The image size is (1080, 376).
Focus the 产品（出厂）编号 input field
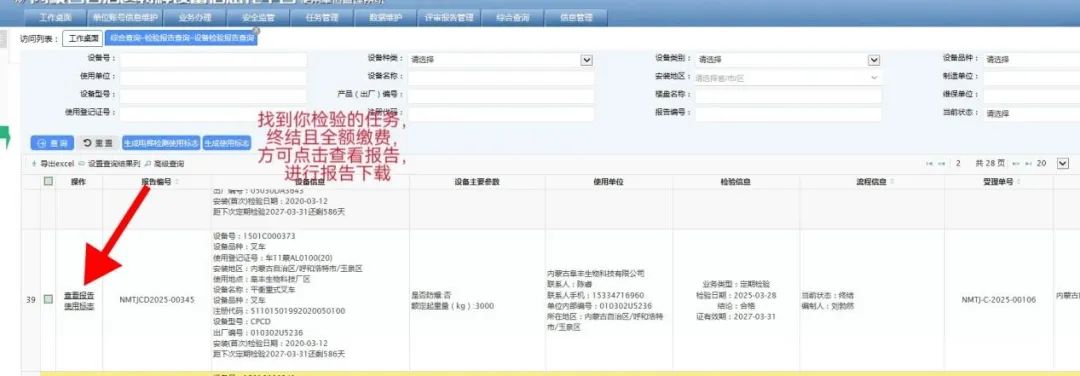501,96
